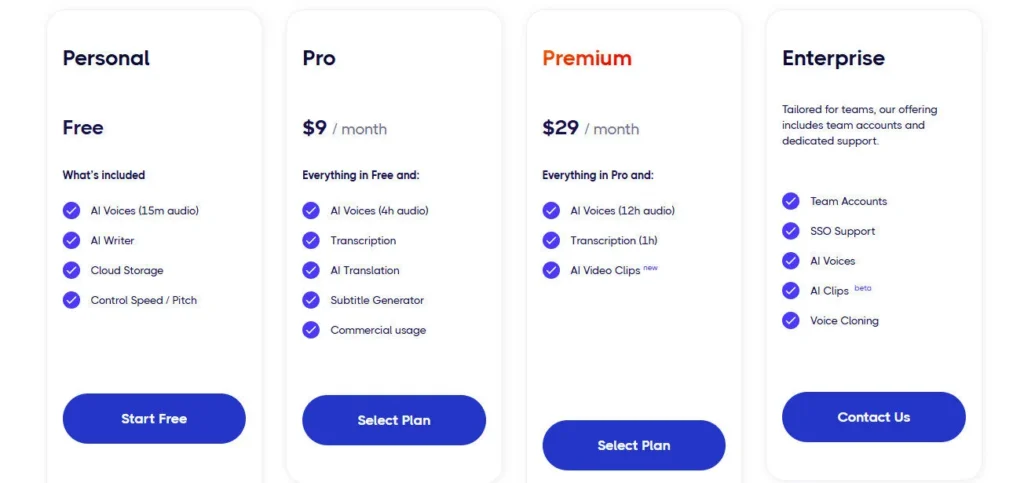Select Plan under the Pro tier

[x=394, y=420]
